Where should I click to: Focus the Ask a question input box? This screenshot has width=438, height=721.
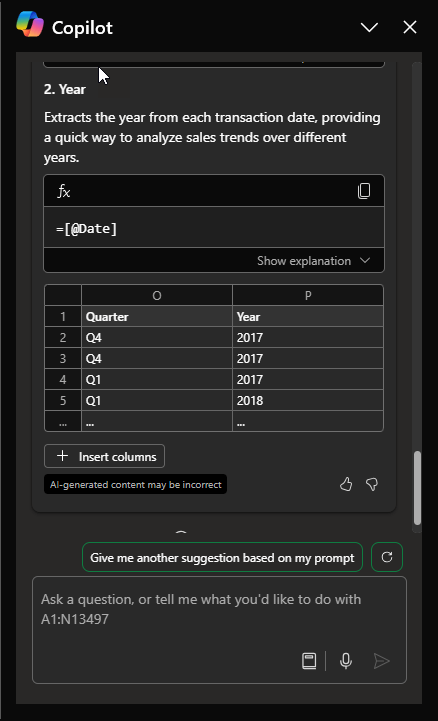[x=219, y=630]
